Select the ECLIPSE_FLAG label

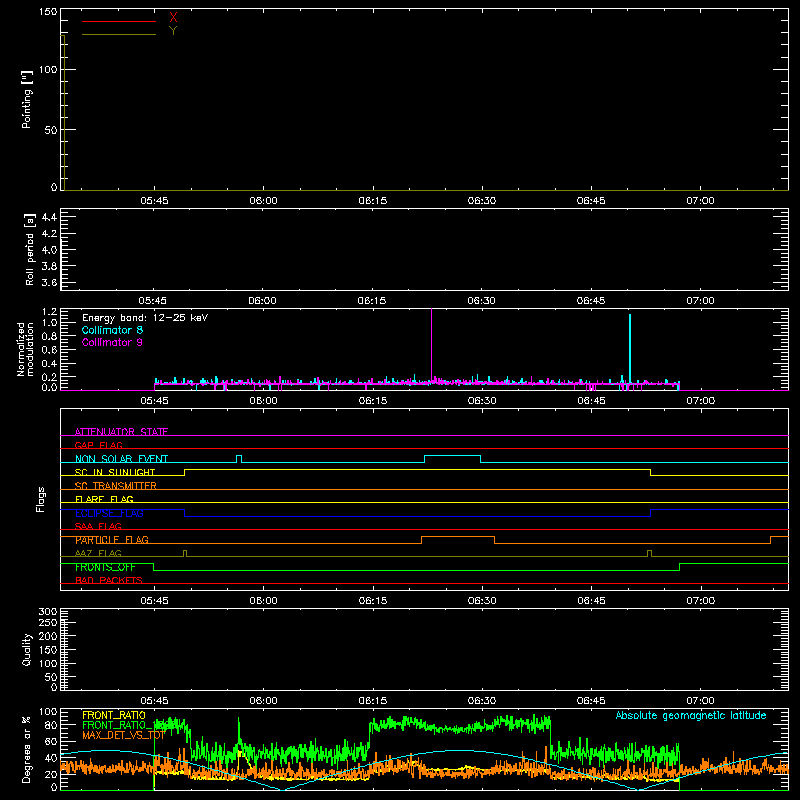pyautogui.click(x=109, y=513)
